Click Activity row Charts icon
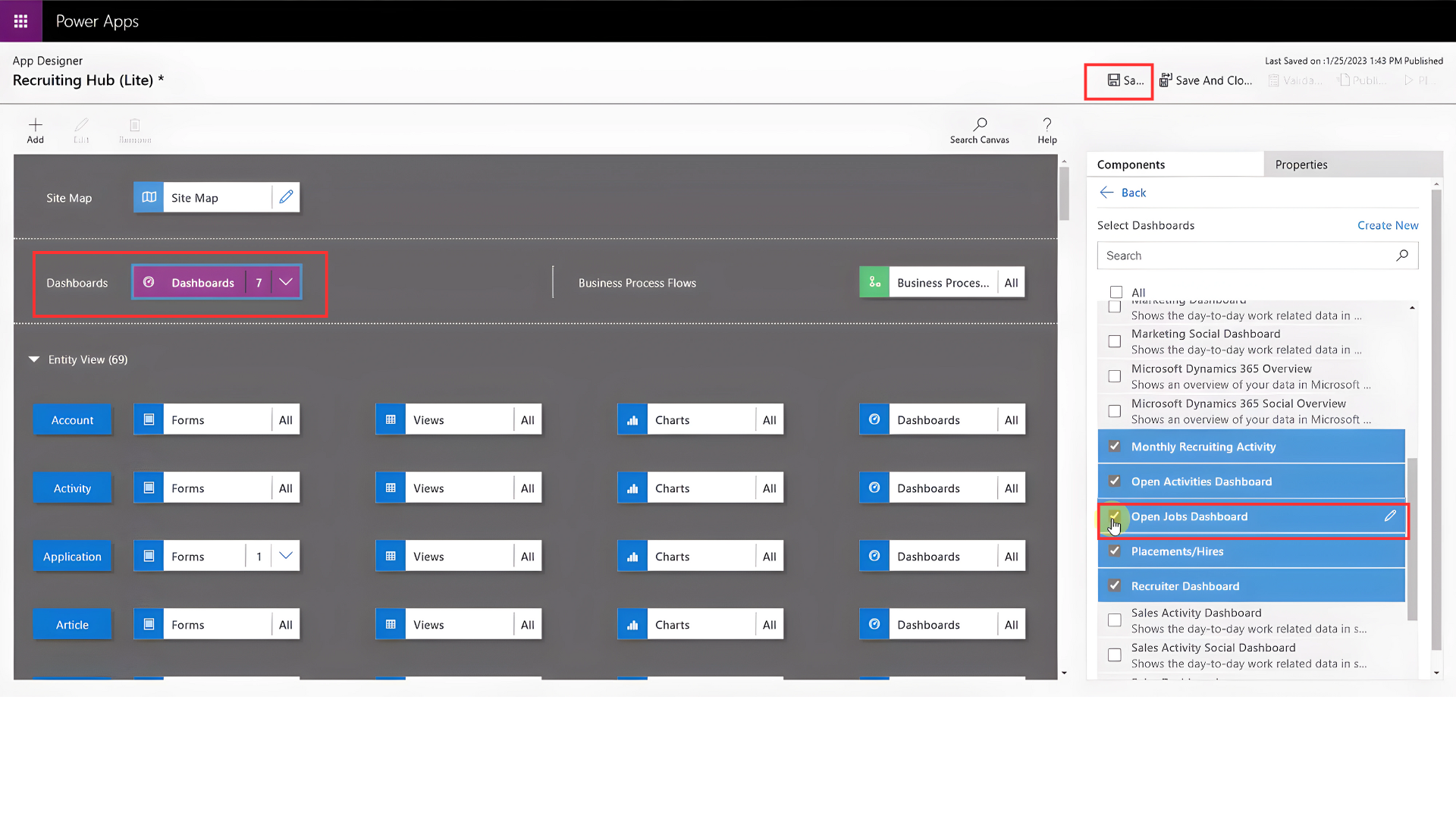 click(632, 488)
